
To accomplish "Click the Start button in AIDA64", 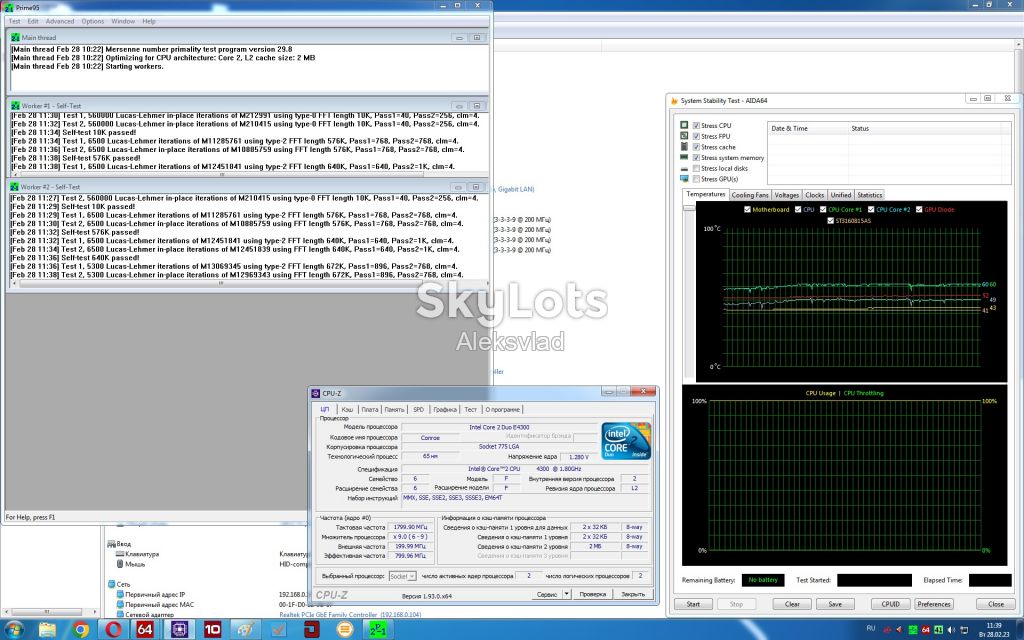I will coord(694,604).
